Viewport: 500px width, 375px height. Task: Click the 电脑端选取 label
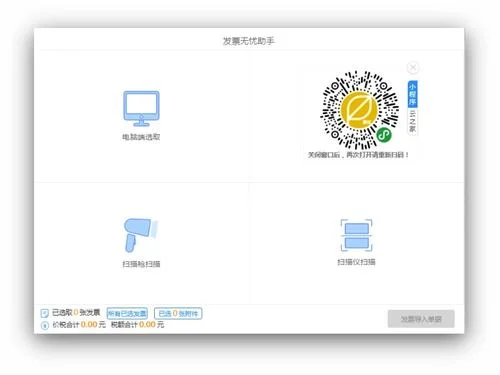[141, 137]
